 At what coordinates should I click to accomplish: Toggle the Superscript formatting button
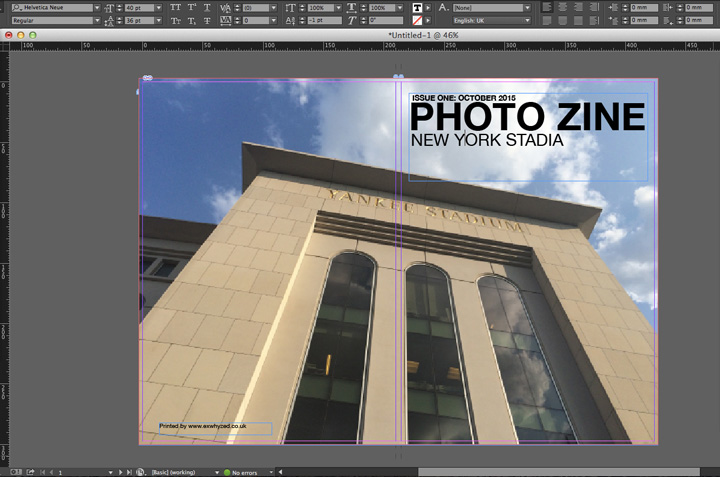pos(191,7)
